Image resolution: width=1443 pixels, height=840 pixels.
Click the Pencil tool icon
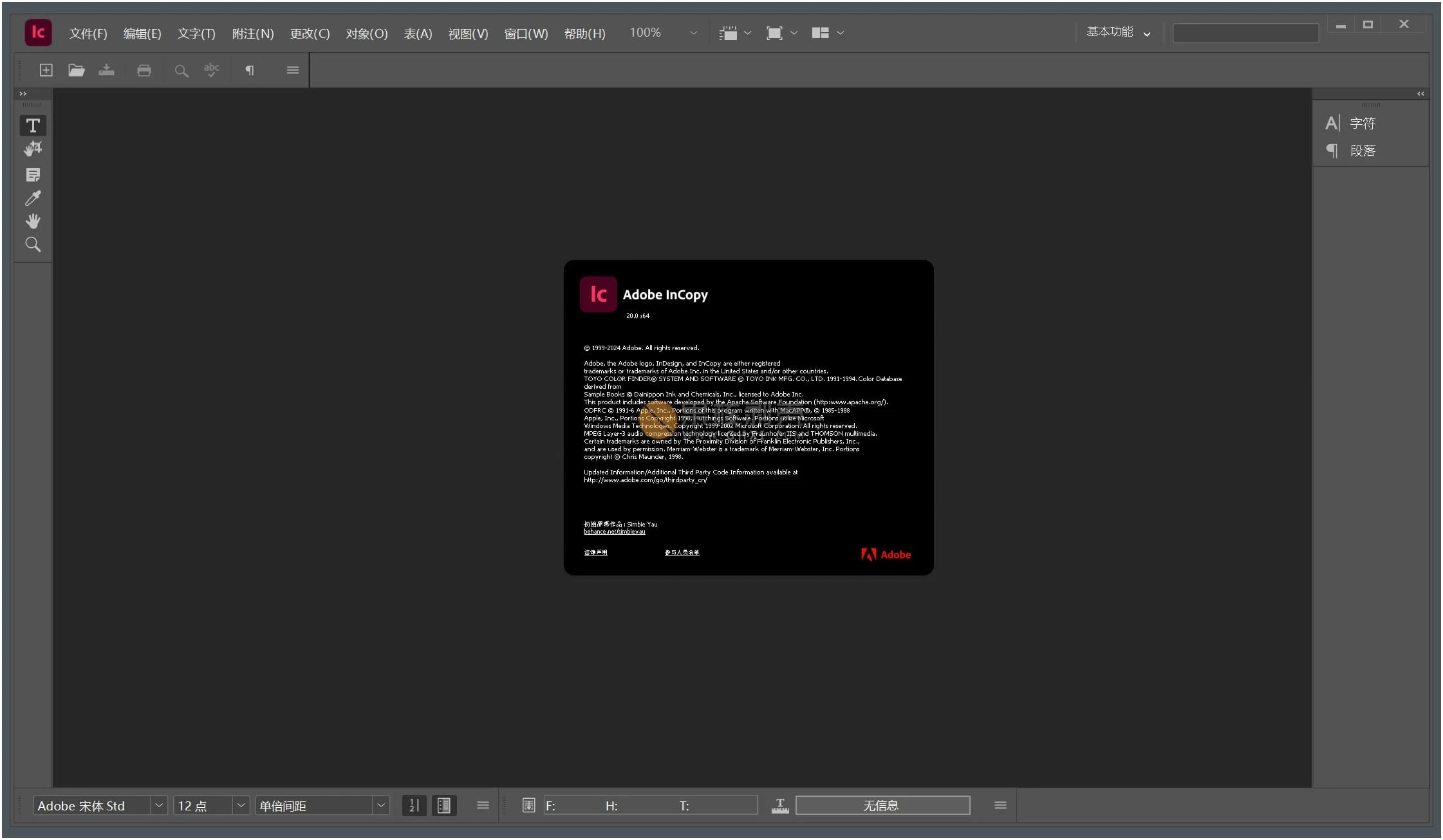(x=33, y=197)
